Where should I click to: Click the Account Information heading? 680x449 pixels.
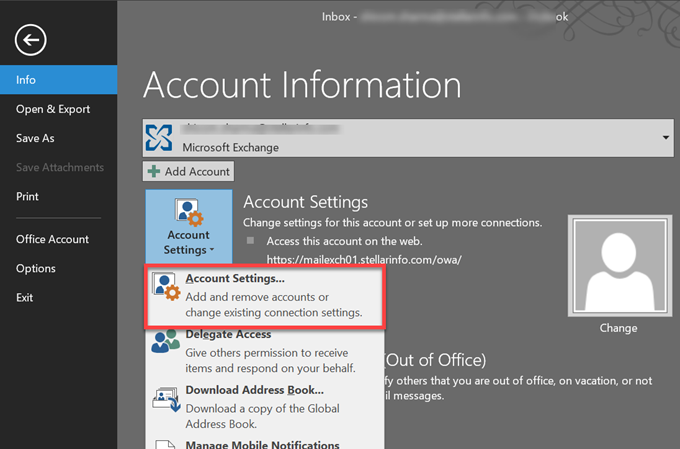(x=302, y=85)
